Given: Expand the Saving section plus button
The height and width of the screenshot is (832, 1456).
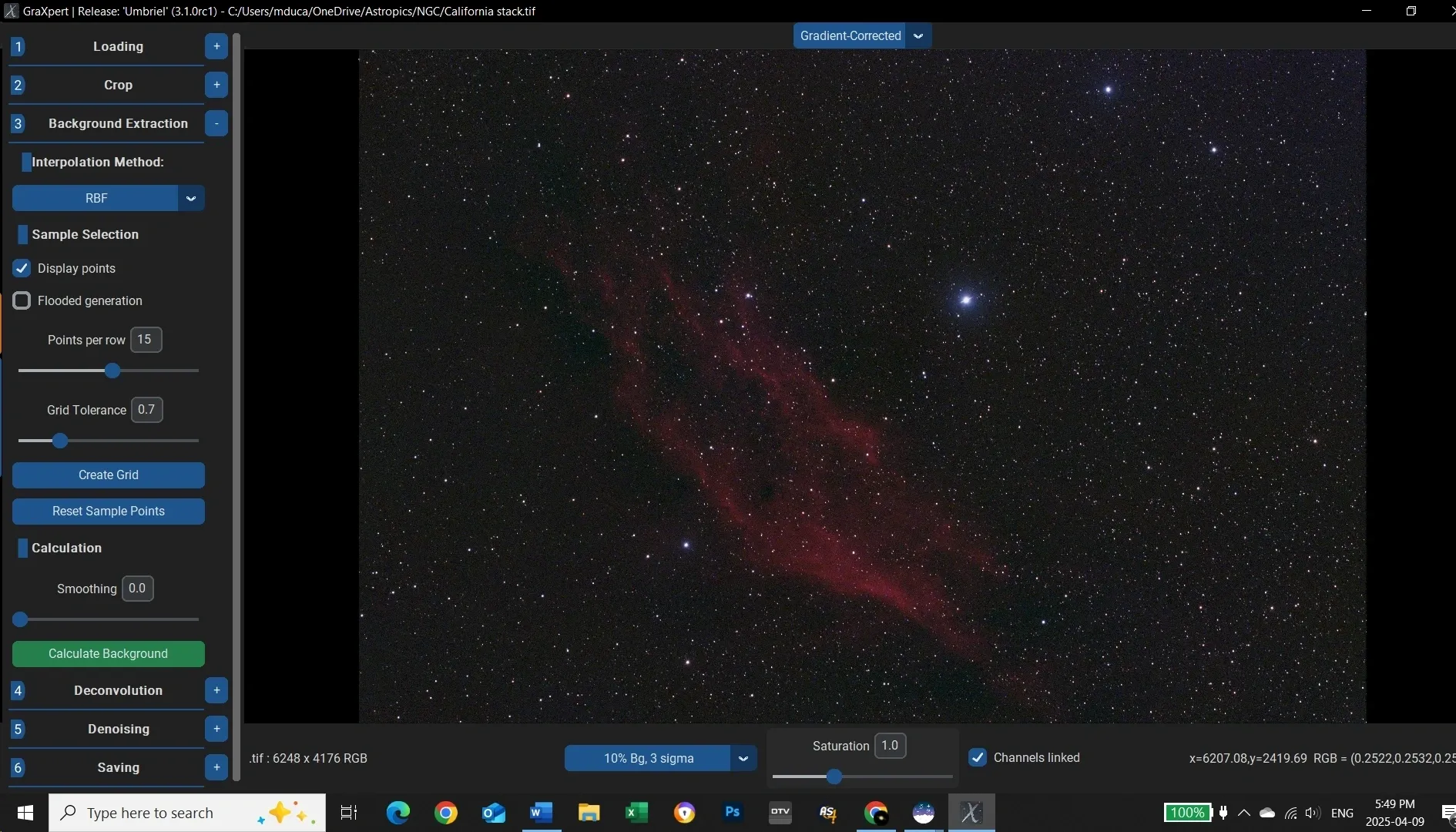Looking at the screenshot, I should [216, 767].
